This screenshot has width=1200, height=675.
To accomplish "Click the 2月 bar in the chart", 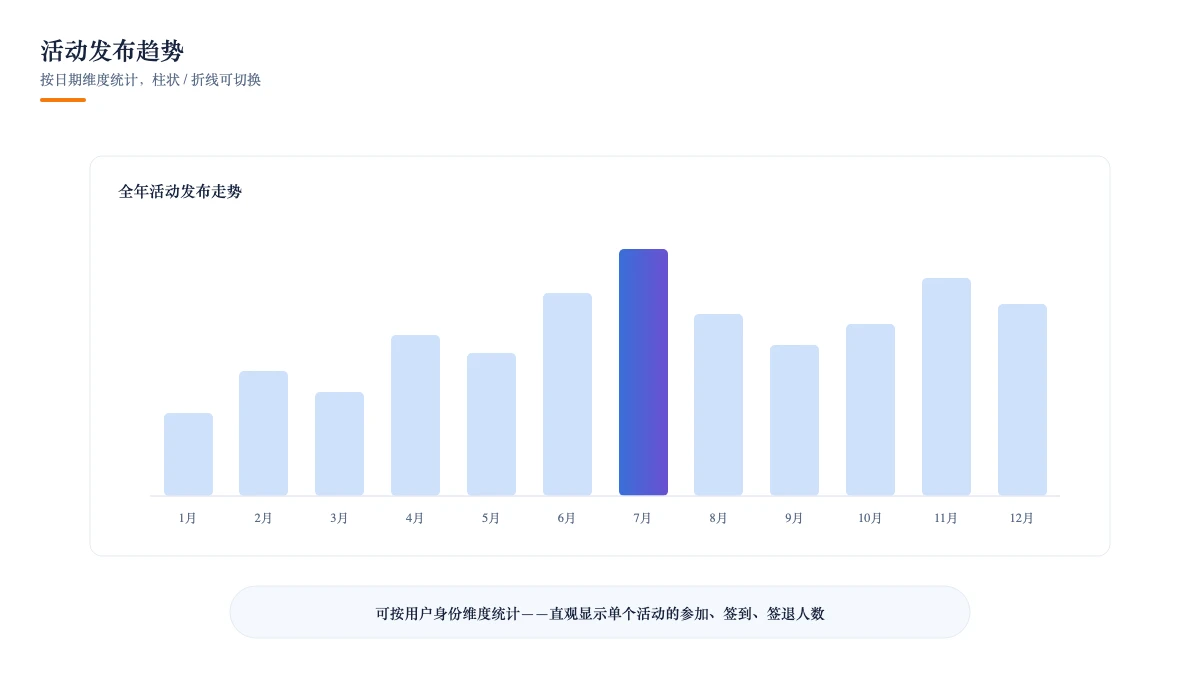I will coord(264,433).
